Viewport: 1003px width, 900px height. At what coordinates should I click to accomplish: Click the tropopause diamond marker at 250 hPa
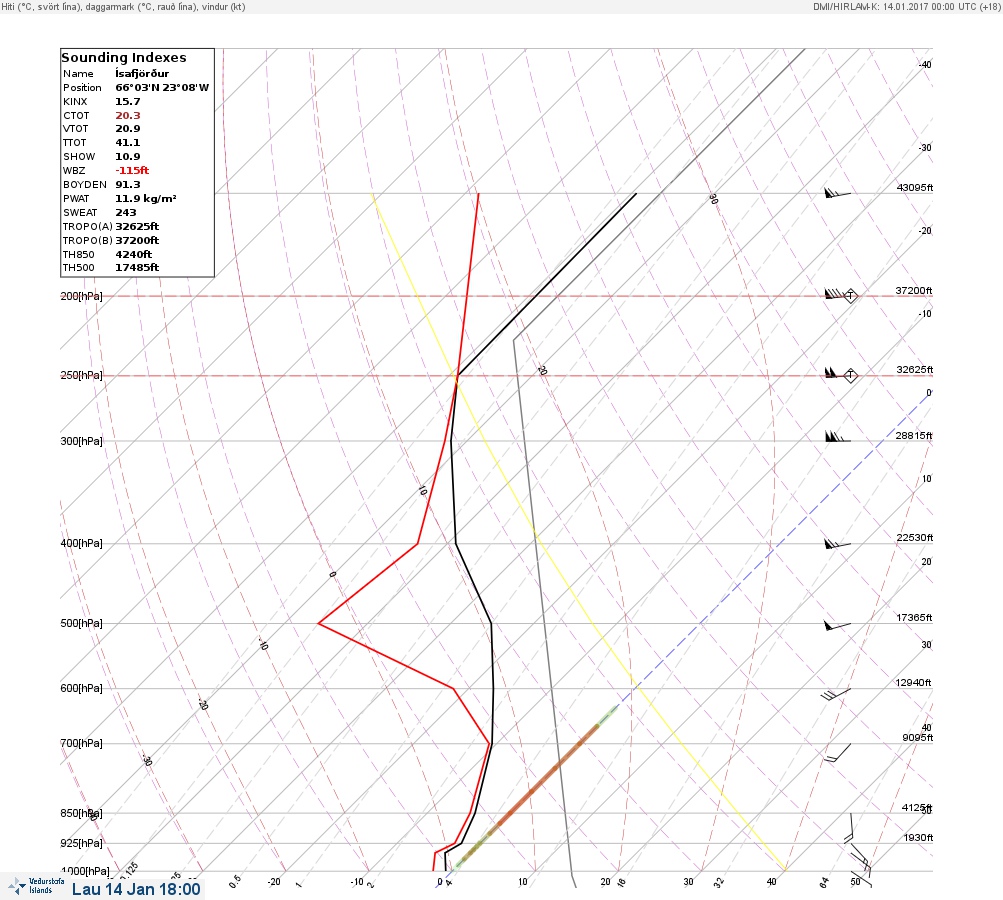pos(851,375)
